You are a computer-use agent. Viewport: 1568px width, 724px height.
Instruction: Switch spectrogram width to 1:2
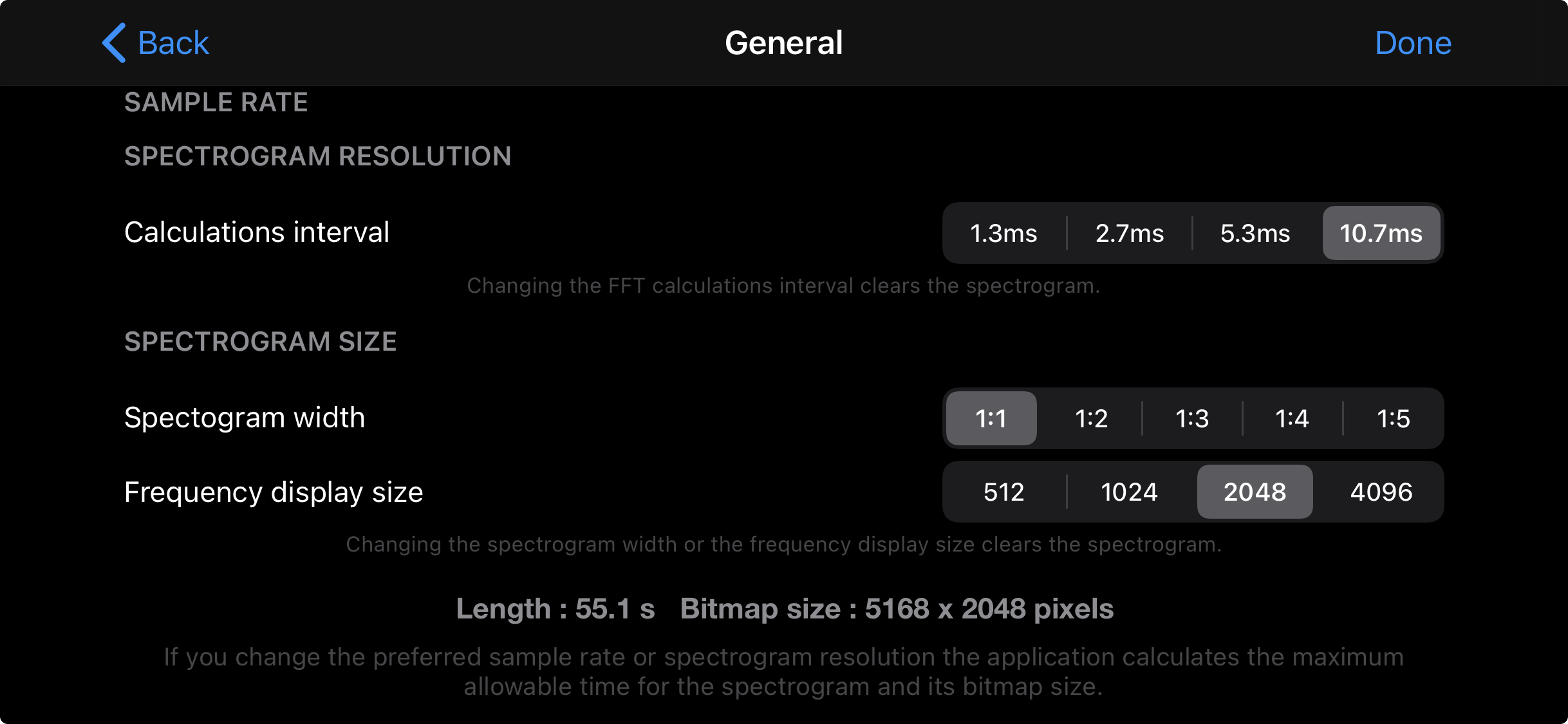[x=1092, y=418]
